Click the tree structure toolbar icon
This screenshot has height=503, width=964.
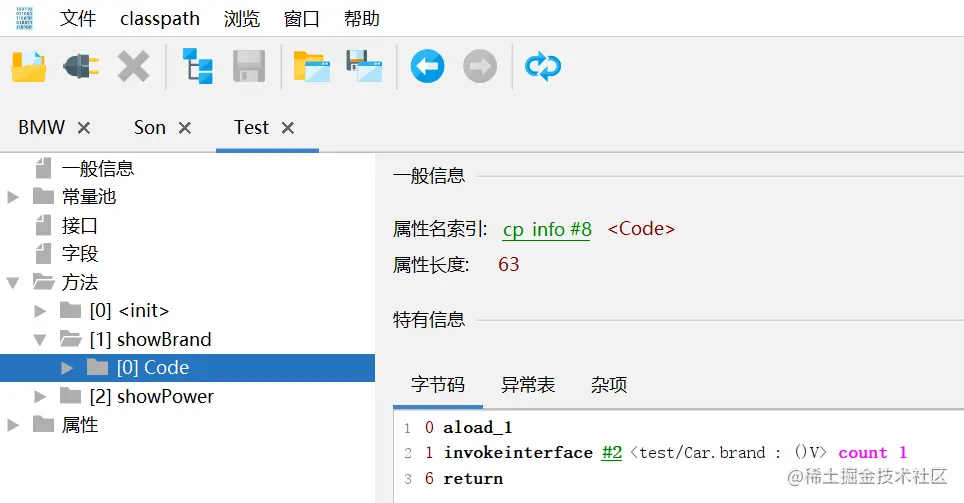click(x=197, y=66)
